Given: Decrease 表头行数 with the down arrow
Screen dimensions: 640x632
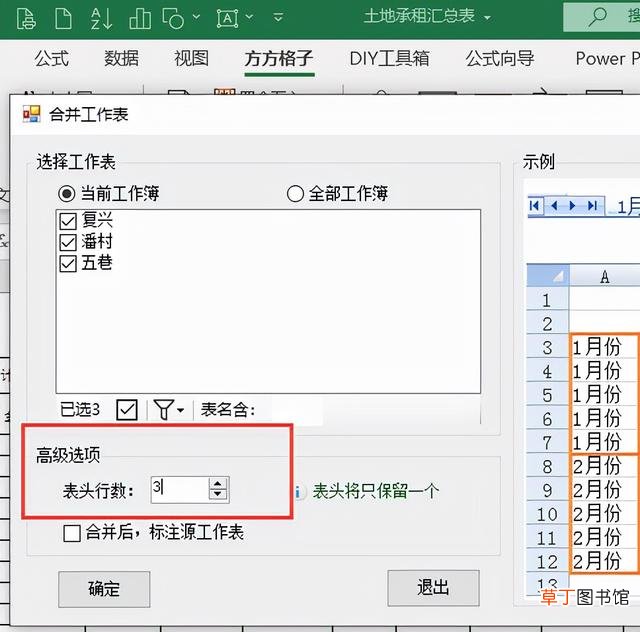Looking at the screenshot, I should point(218,494).
